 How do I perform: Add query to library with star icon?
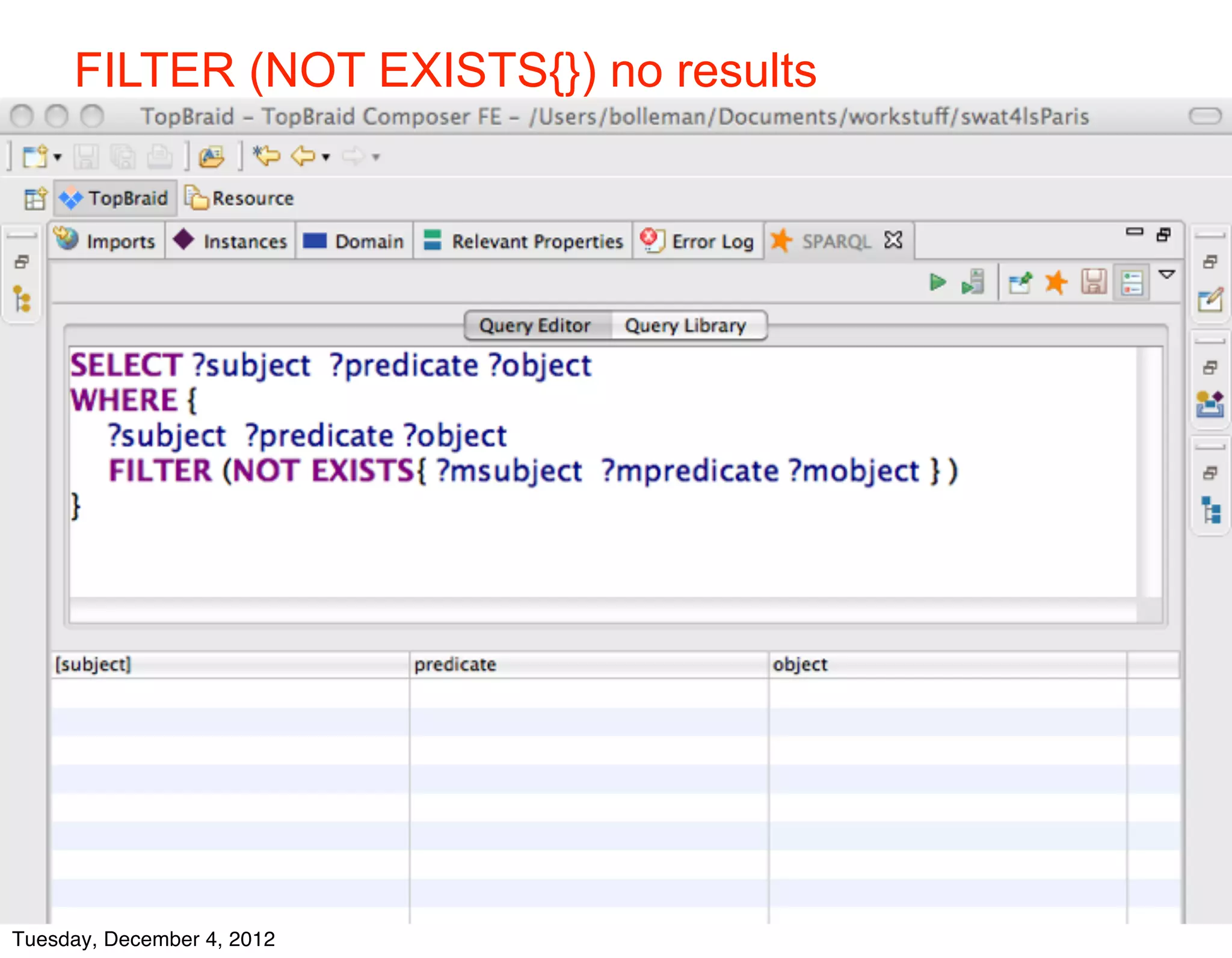[1056, 282]
